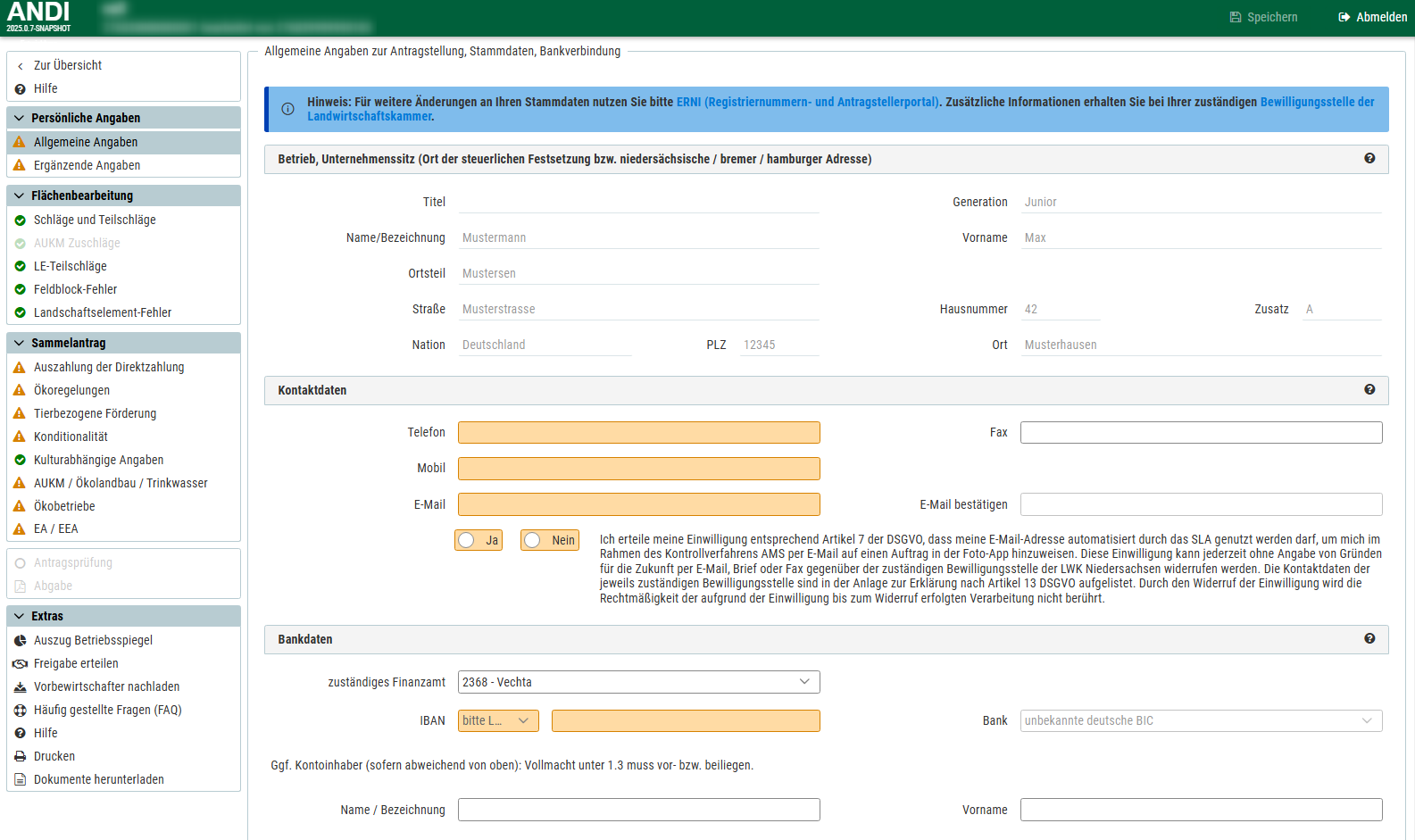Click Dokumente herunterladen file icon

click(x=20, y=780)
